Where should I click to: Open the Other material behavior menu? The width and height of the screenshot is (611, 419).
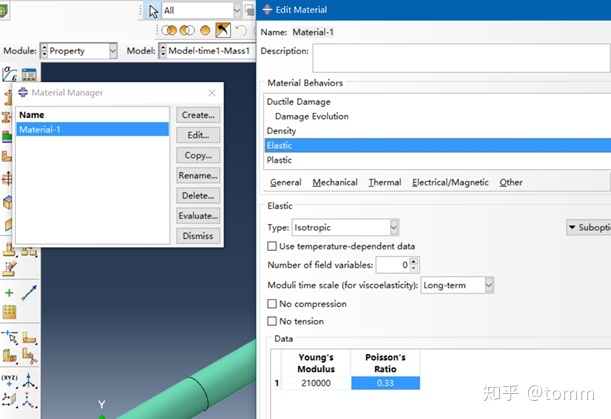511,182
